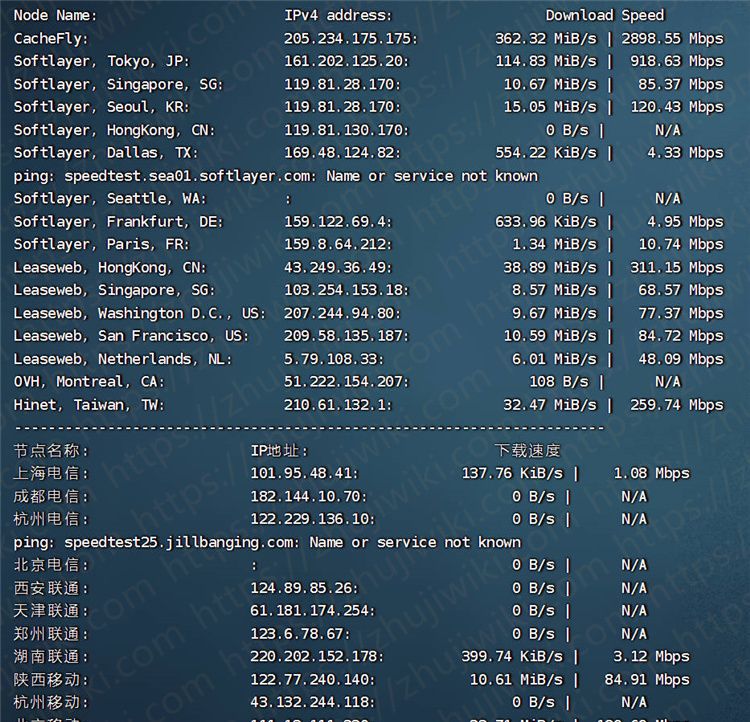Select the speedtest25.jillbanging.com error line
Viewport: 750px width, 722px height.
(x=267, y=542)
